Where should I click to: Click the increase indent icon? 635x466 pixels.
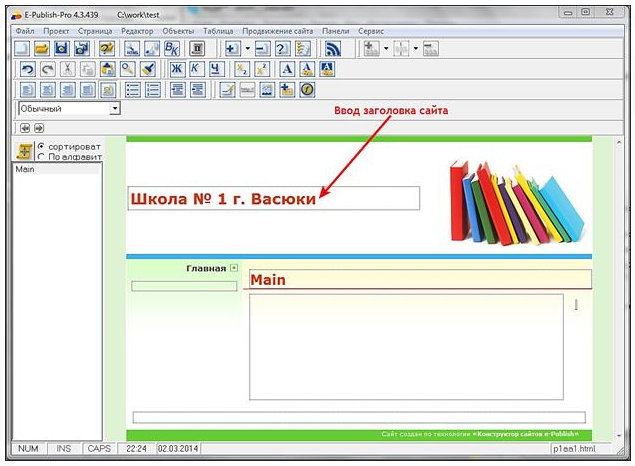pos(198,90)
